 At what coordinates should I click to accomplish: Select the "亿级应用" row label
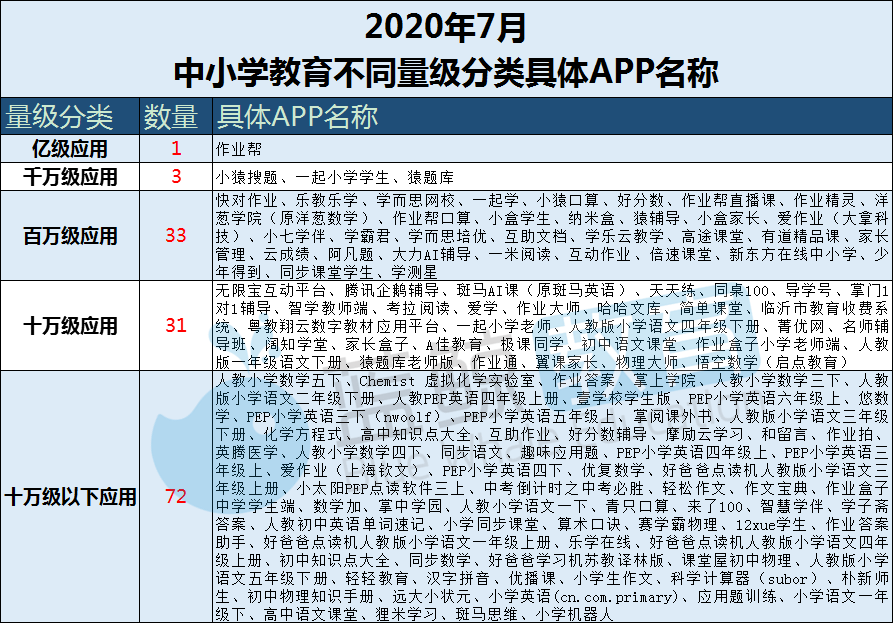coord(70,150)
